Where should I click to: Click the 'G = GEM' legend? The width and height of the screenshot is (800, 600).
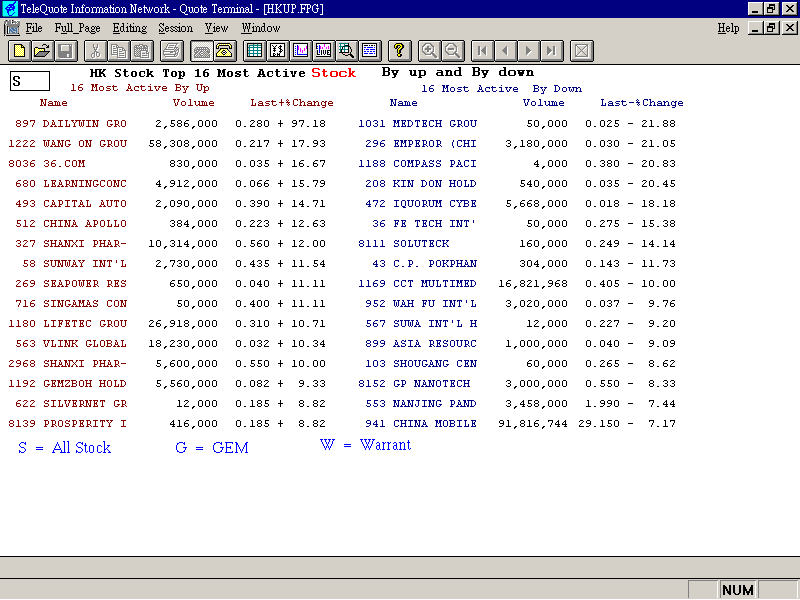click(212, 447)
